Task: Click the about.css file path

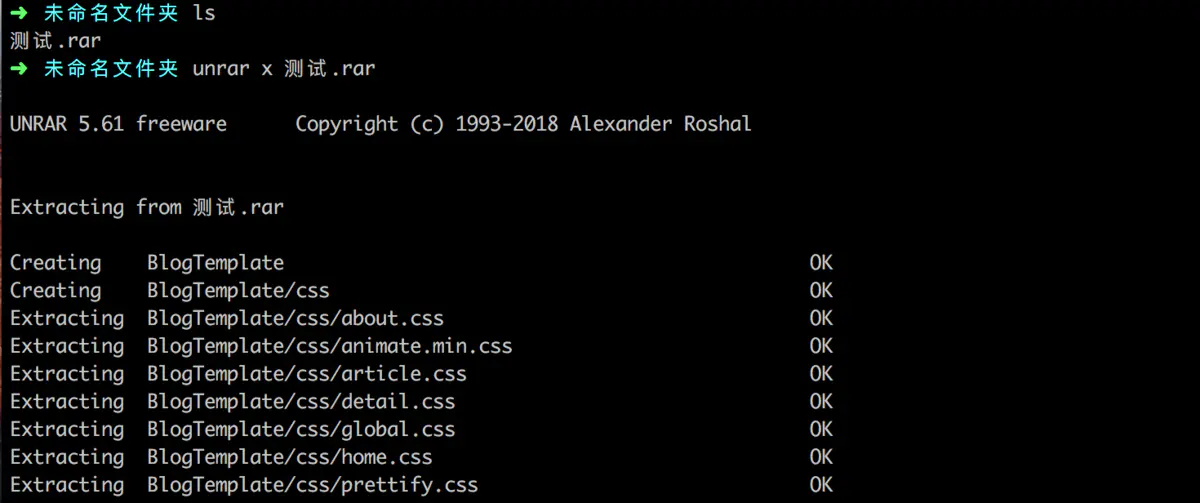Action: coord(295,318)
